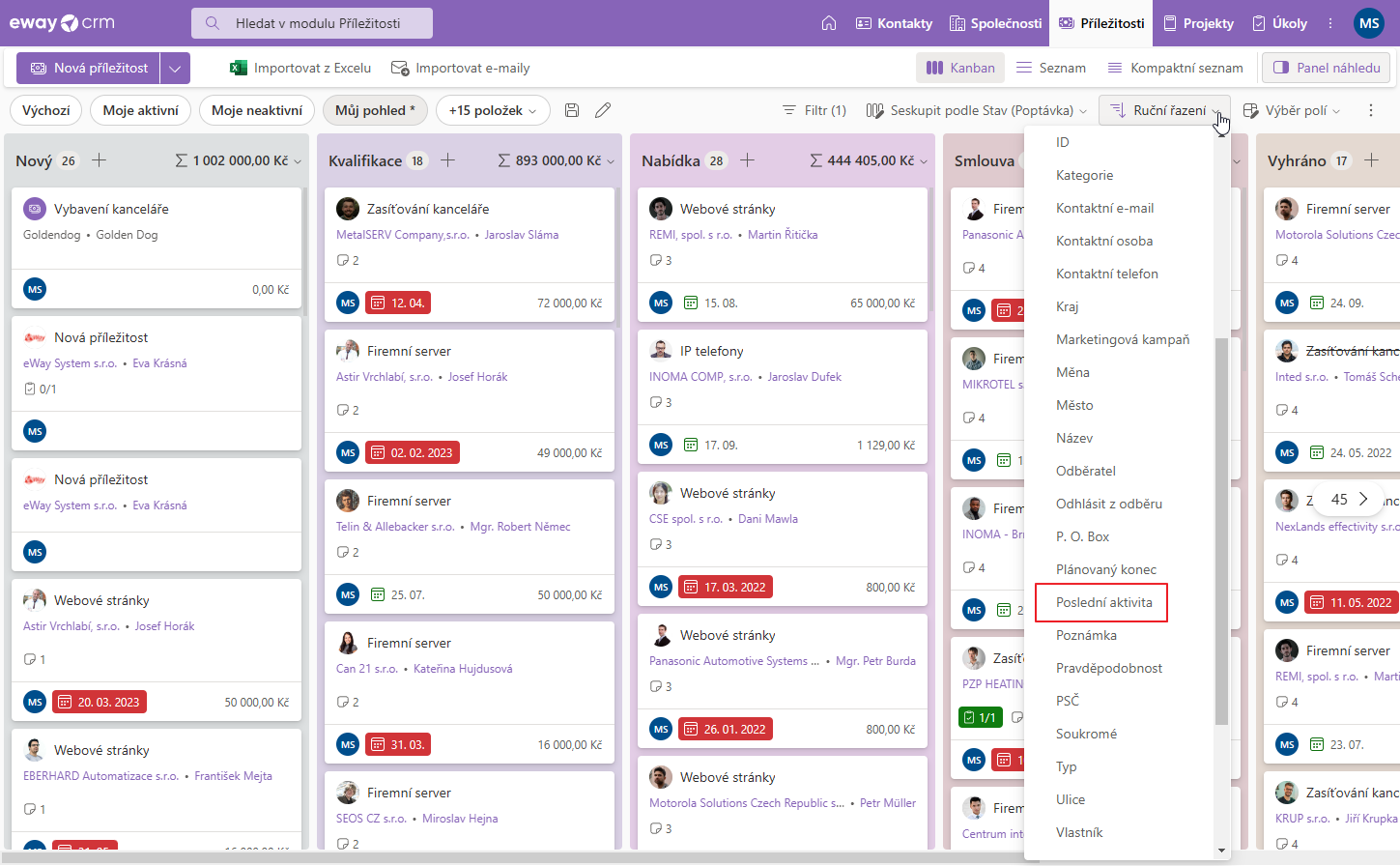The image size is (1400, 866).
Task: Sort by Pravděpodobnost
Action: coord(1119,668)
